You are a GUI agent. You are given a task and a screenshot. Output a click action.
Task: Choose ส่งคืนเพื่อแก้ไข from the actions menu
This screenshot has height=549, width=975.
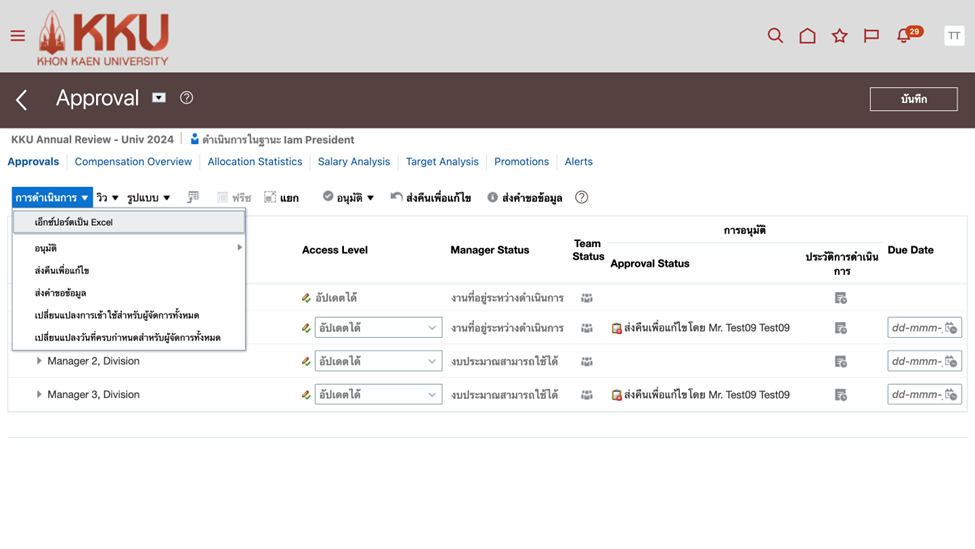[62, 270]
